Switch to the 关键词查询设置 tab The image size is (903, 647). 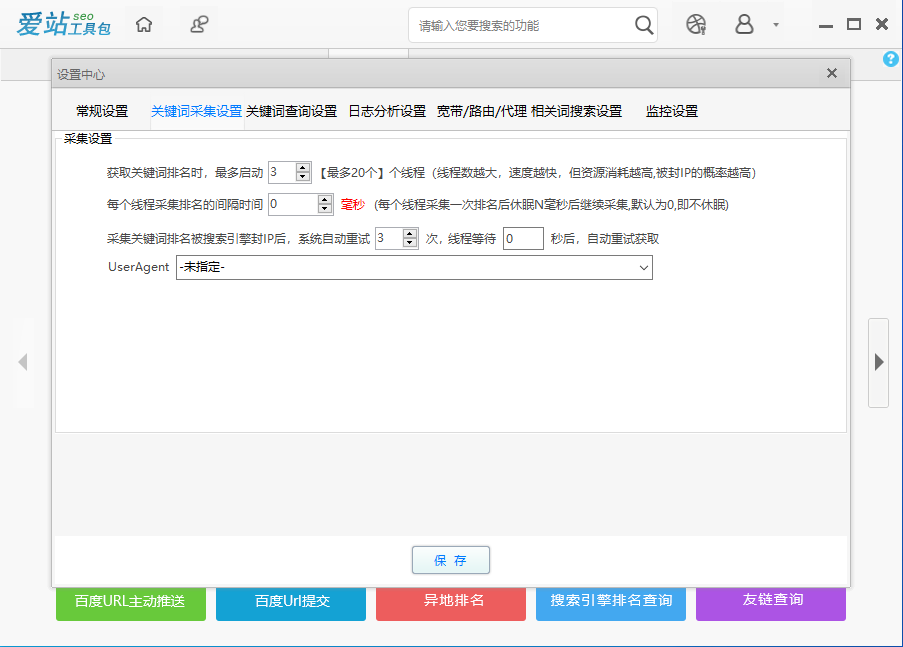point(291,111)
